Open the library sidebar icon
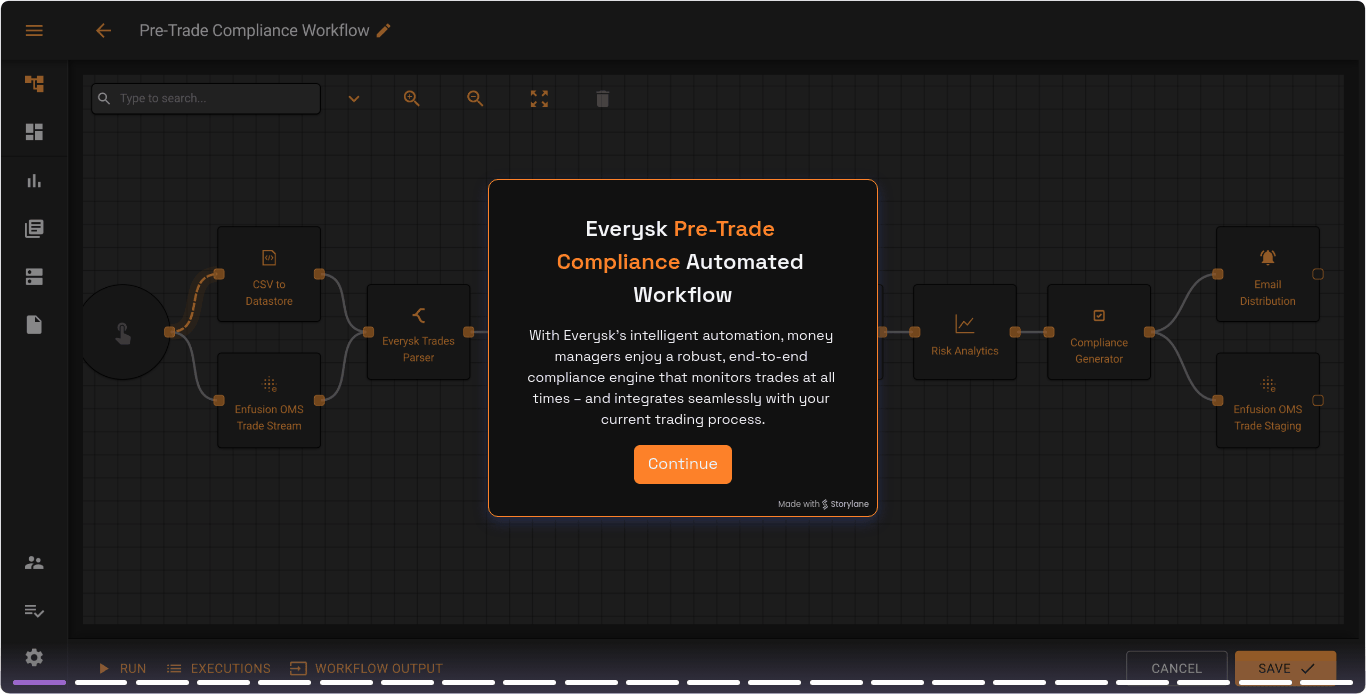 pos(34,229)
